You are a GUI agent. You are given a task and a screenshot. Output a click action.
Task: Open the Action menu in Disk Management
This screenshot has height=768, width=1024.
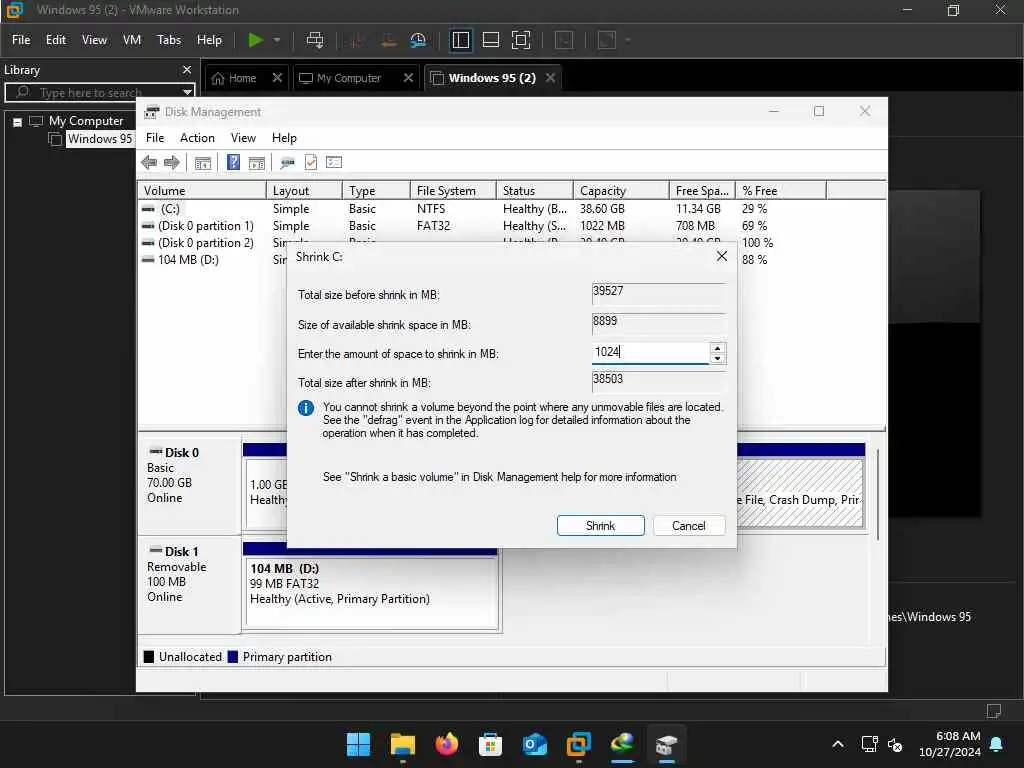coord(197,138)
